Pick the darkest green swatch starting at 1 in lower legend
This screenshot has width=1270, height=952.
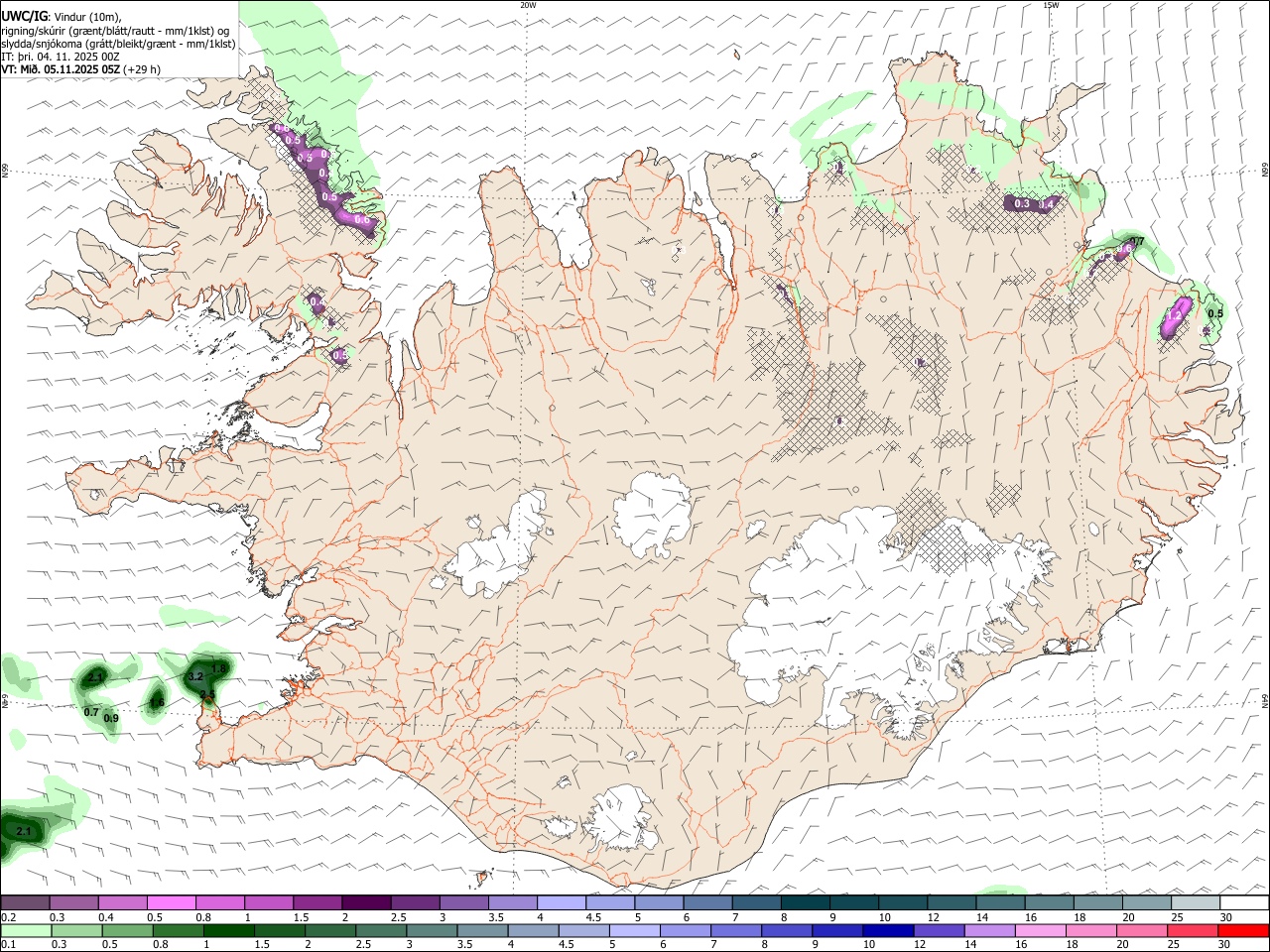[x=229, y=931]
